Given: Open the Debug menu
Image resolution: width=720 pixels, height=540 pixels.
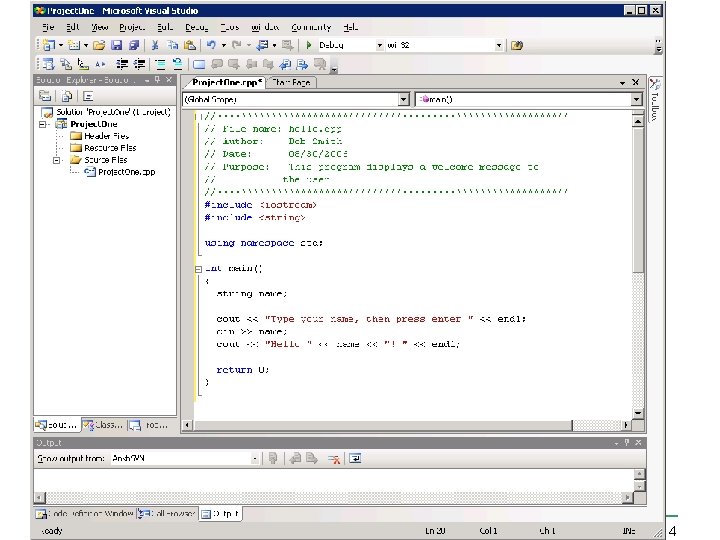Looking at the screenshot, I should (197, 27).
